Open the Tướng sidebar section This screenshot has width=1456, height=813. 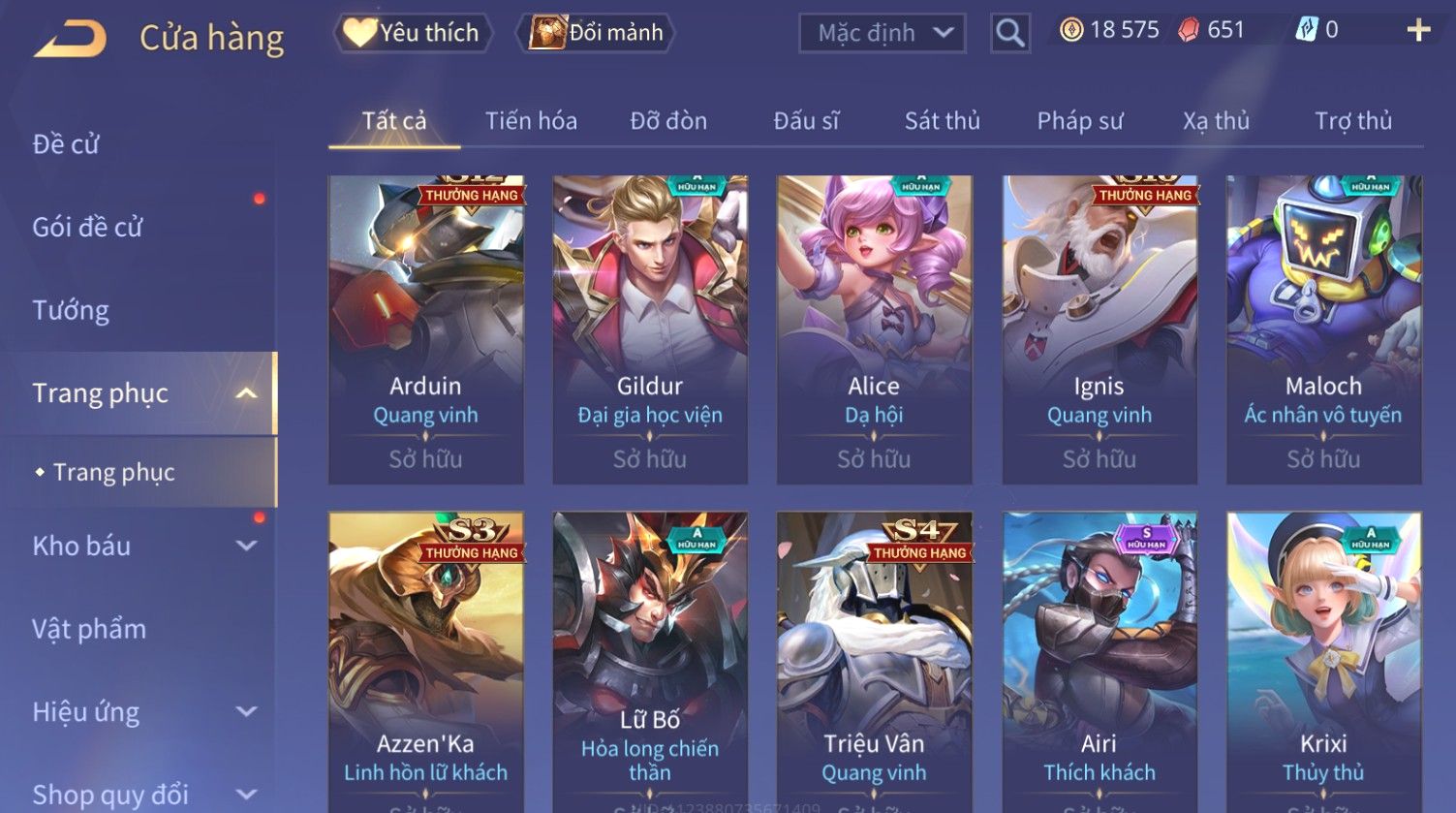coord(71,310)
